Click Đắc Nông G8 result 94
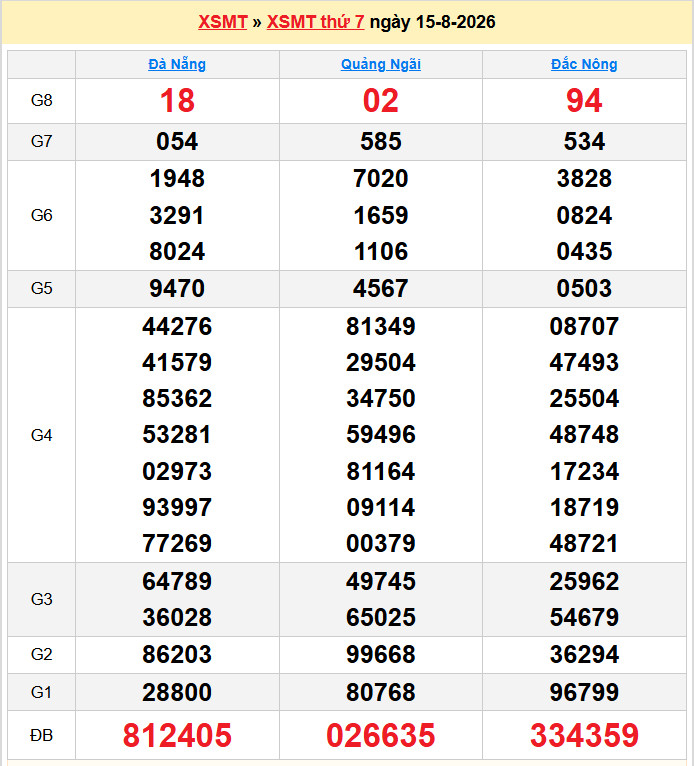This screenshot has height=766, width=694. 584,101
